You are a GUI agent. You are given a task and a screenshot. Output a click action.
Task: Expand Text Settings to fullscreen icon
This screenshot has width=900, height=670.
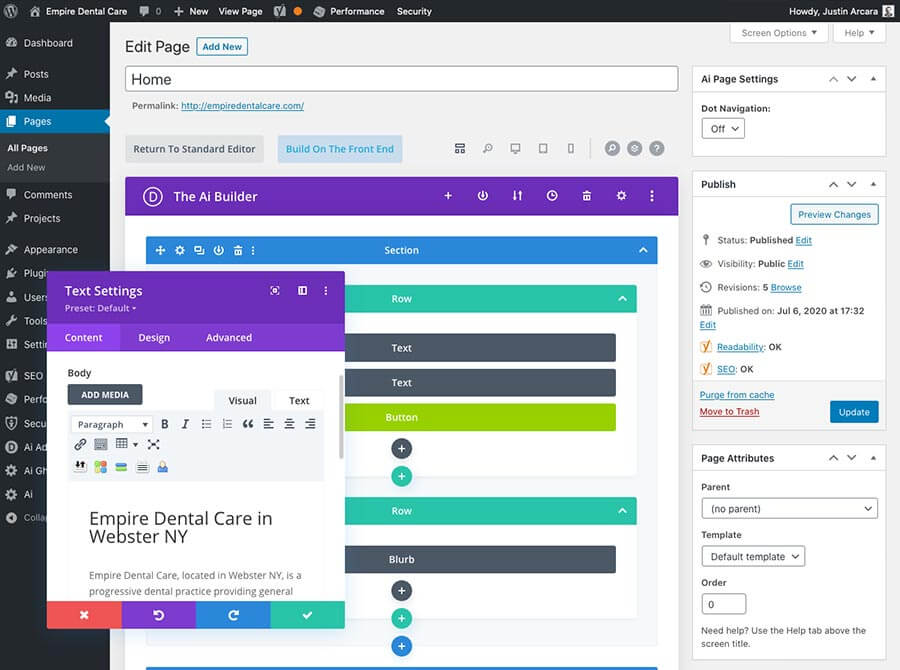coord(275,291)
